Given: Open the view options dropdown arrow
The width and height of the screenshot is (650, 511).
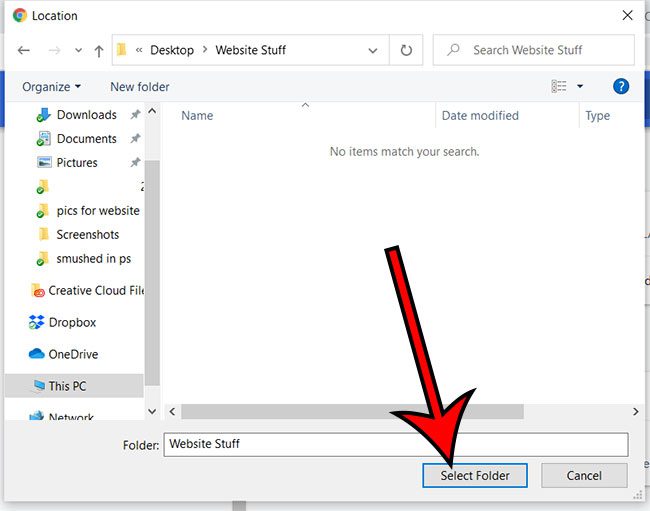Looking at the screenshot, I should pyautogui.click(x=580, y=87).
